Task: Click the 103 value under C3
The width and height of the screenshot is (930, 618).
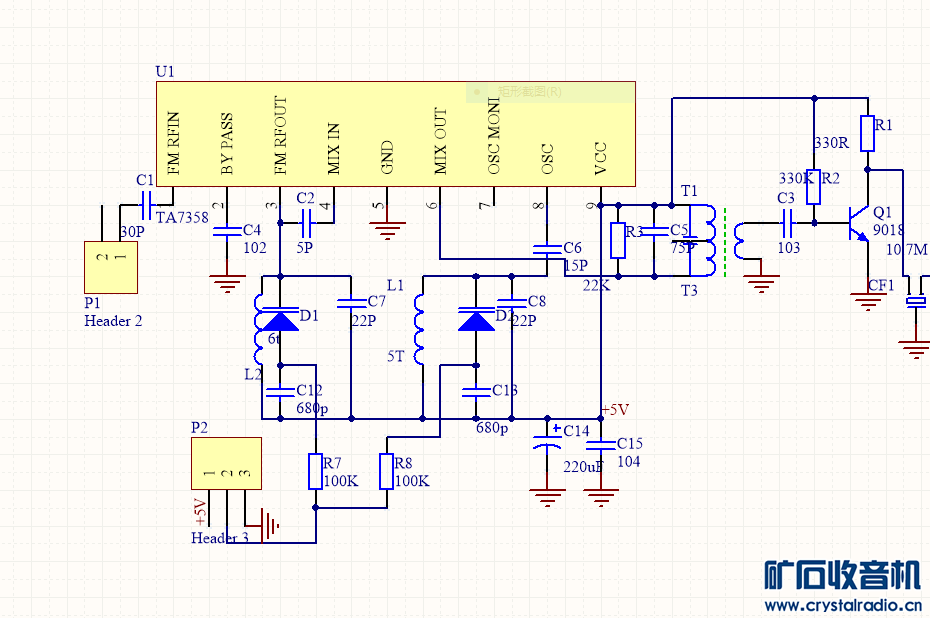Action: point(788,247)
